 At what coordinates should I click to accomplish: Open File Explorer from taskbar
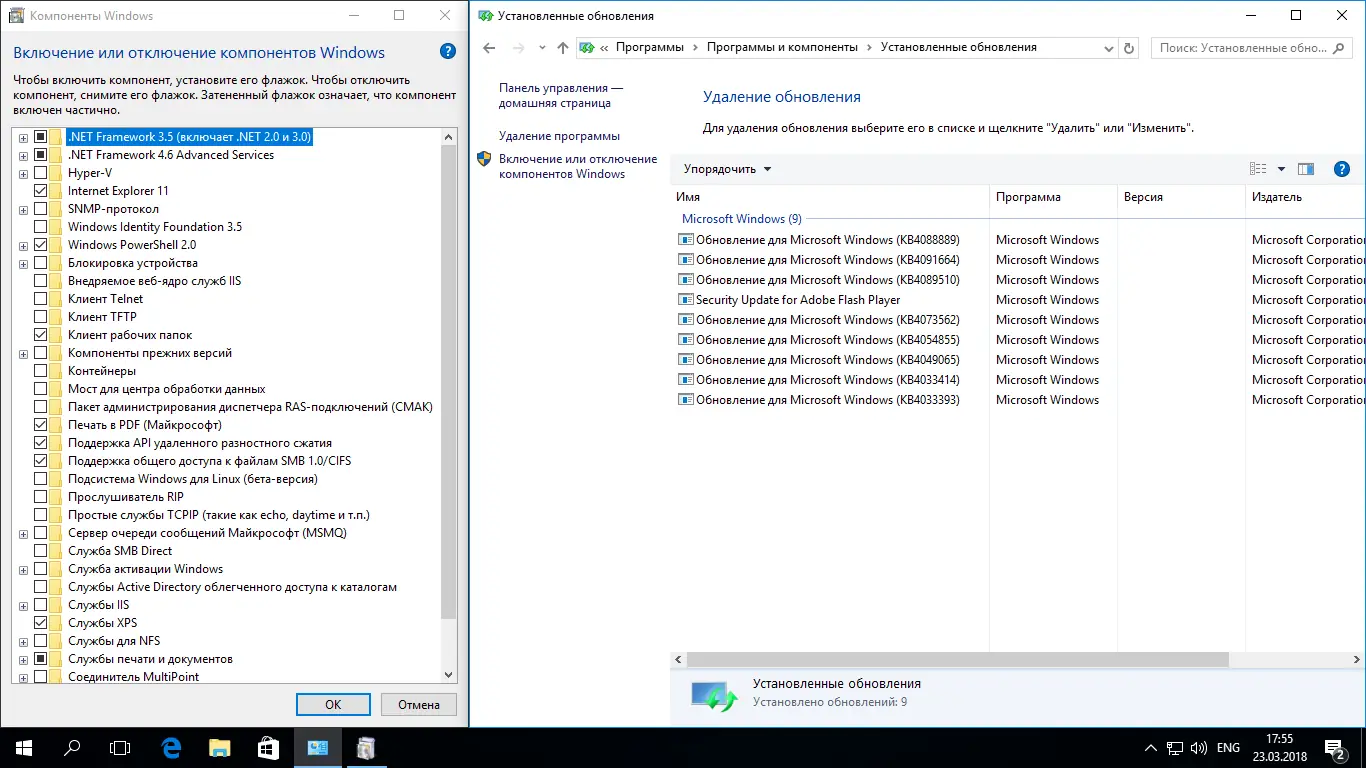pyautogui.click(x=220, y=747)
